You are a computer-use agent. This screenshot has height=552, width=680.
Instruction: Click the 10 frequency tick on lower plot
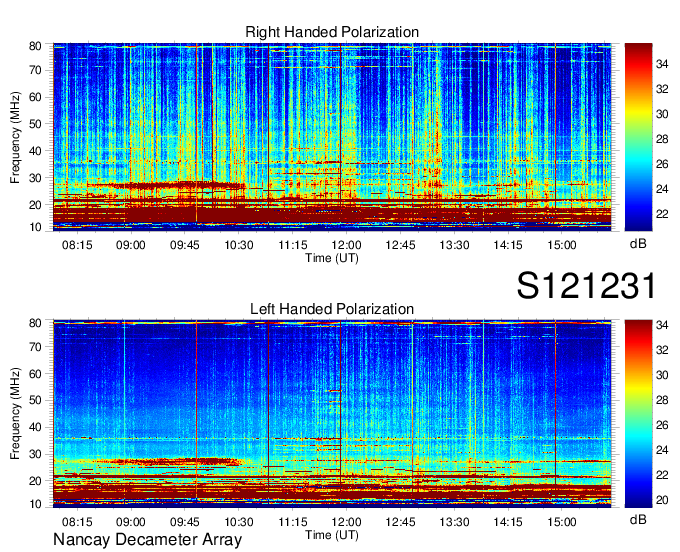(x=36, y=504)
